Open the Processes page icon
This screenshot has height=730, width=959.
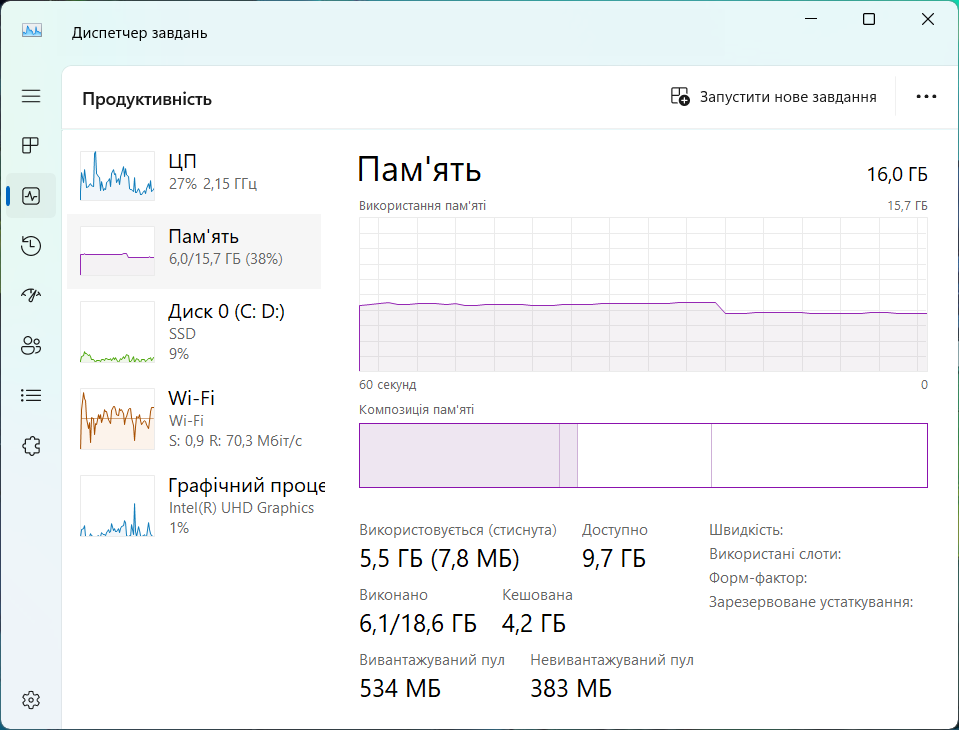coord(31,146)
